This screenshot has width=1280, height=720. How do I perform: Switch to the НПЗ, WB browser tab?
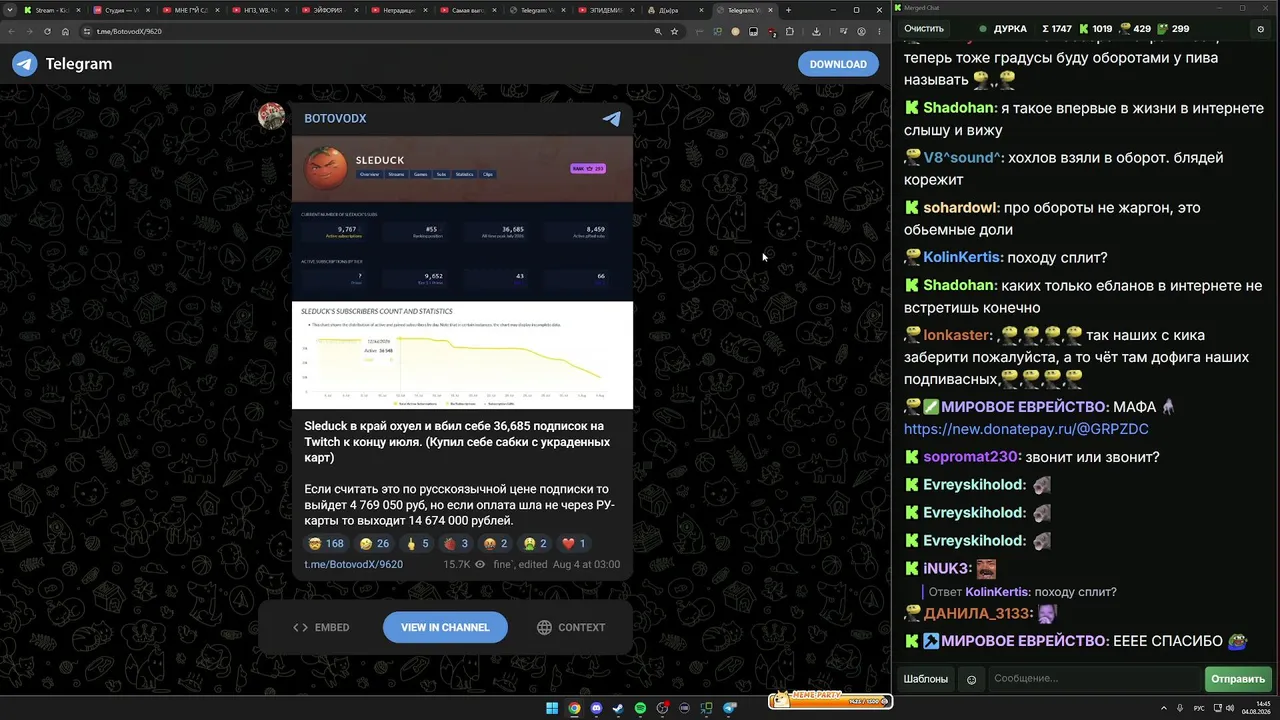258,10
